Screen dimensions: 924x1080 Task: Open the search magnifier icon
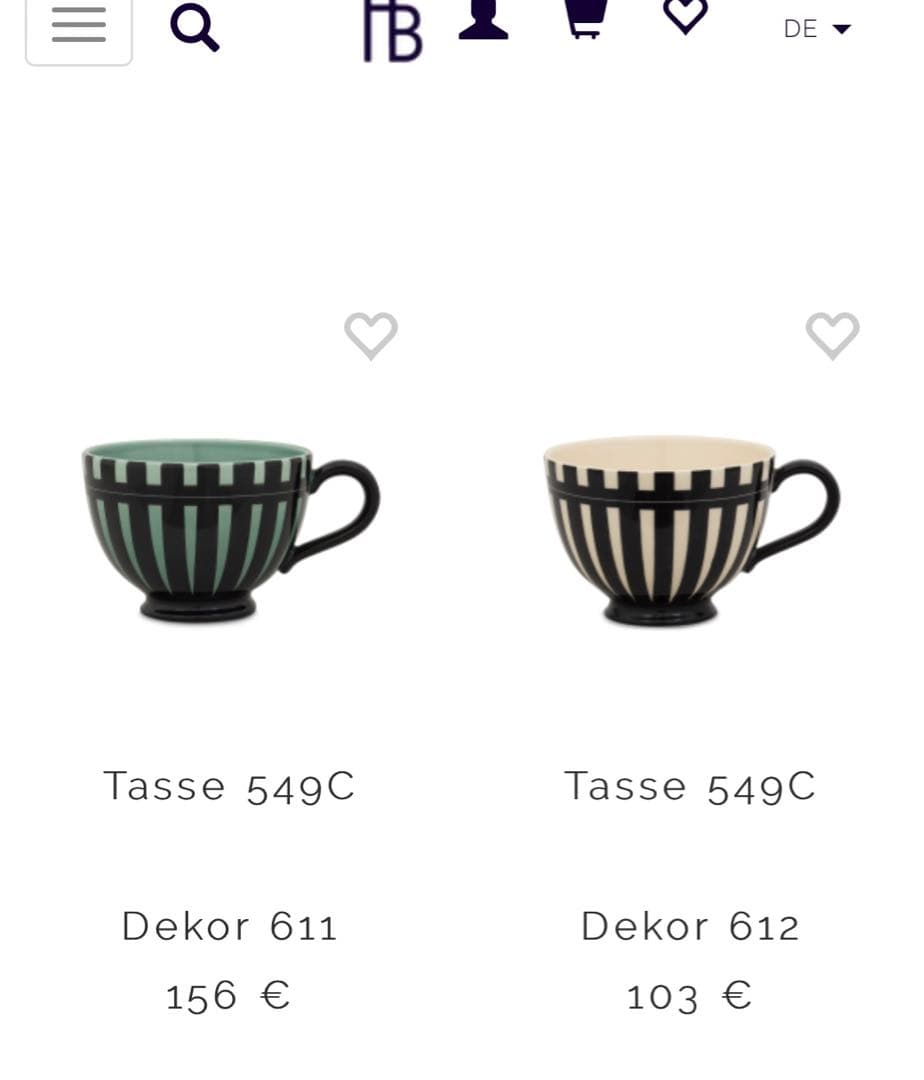click(x=195, y=28)
